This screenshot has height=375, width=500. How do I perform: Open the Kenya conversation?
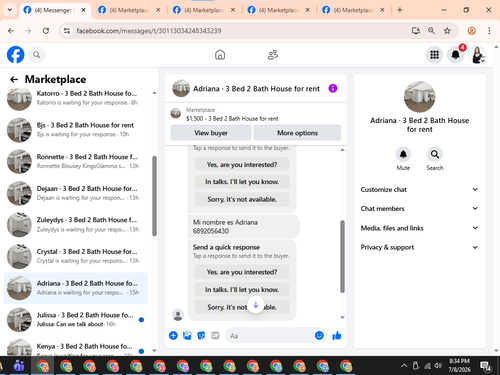click(75, 347)
